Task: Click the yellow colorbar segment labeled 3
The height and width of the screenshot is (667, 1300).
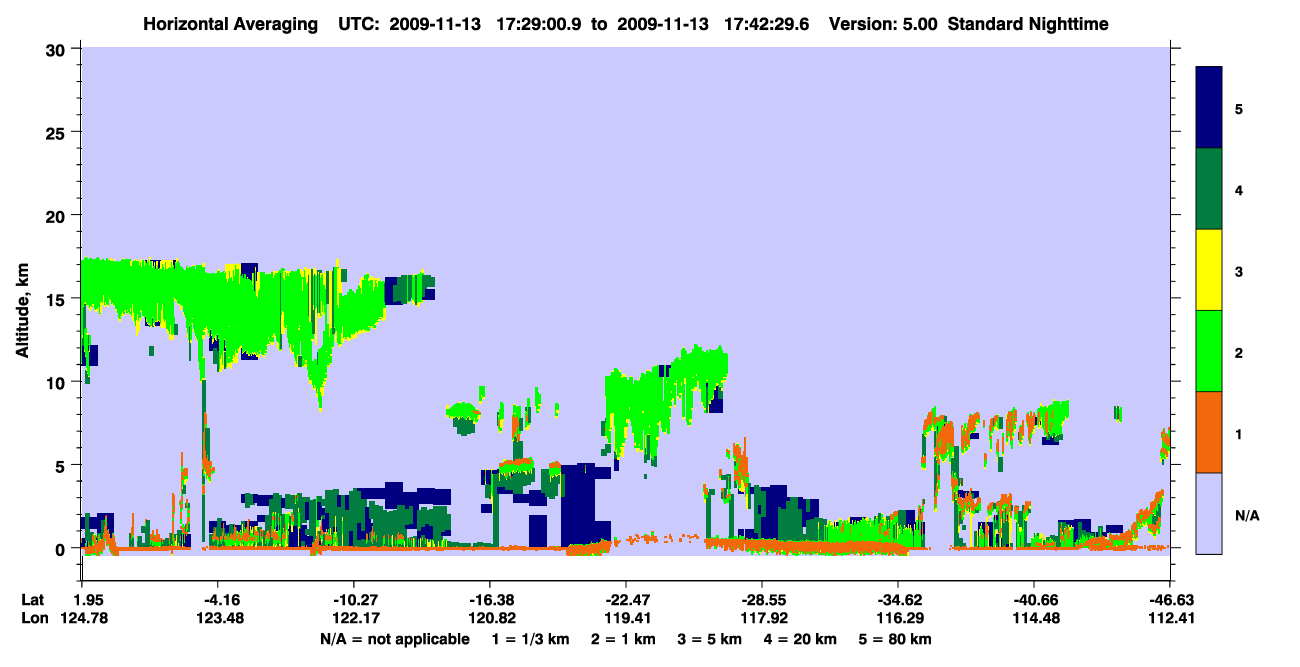Action: point(1209,270)
